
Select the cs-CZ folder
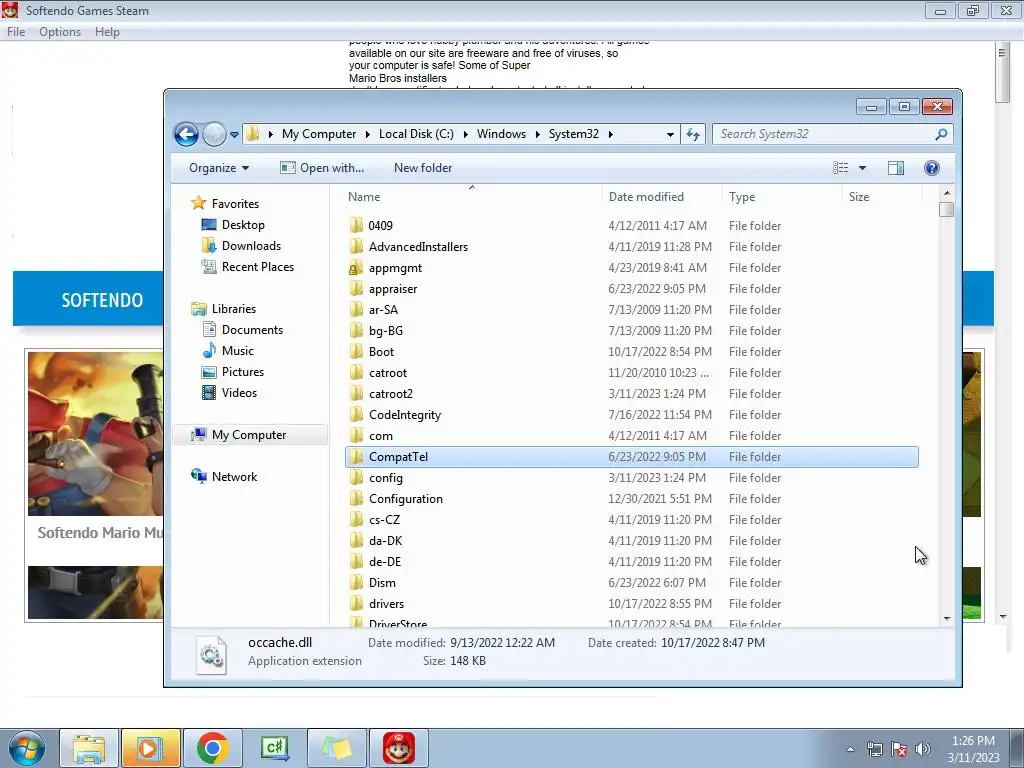(x=632, y=520)
